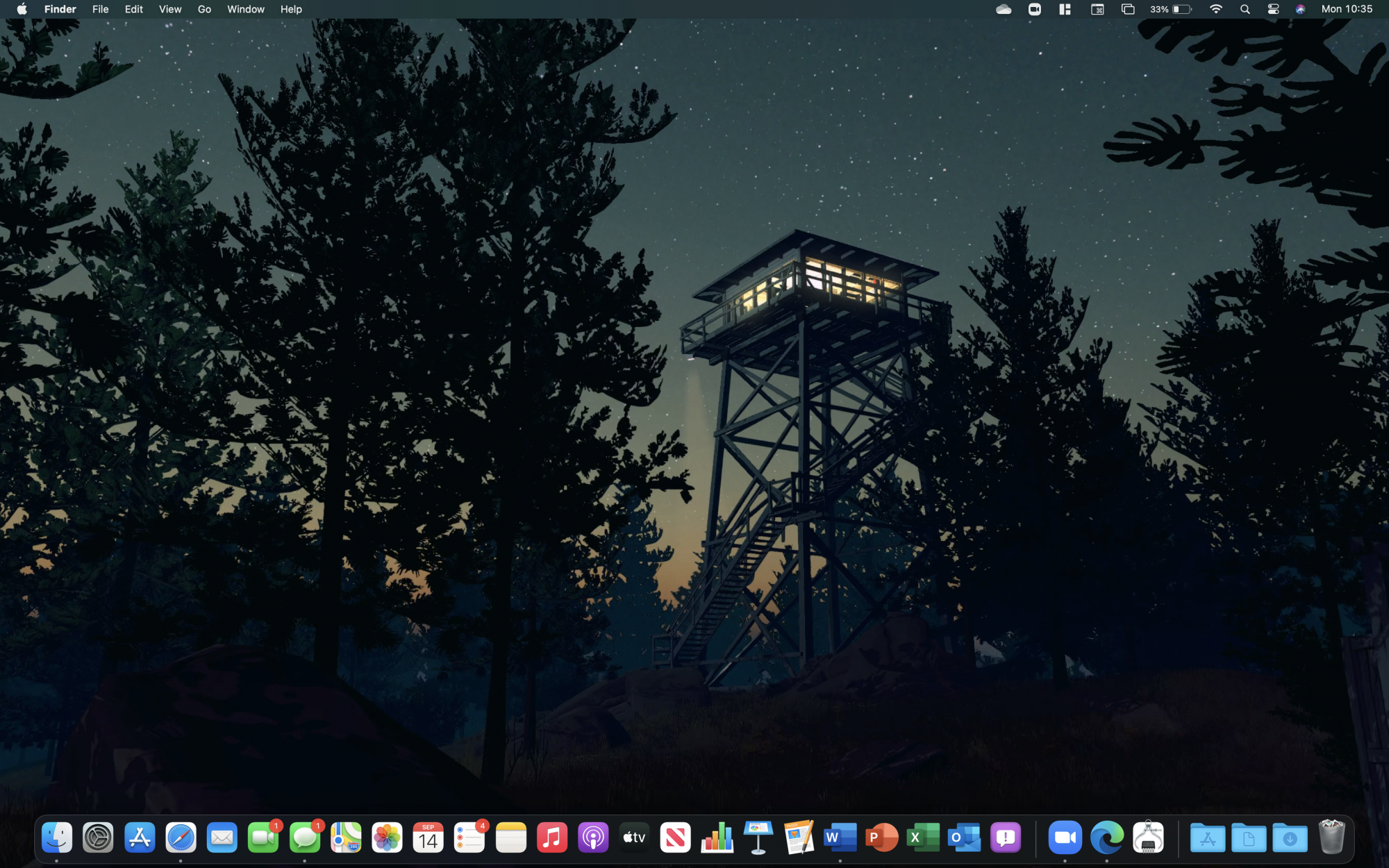The width and height of the screenshot is (1389, 868).
Task: Open FaceTime with one notification
Action: pos(263,837)
